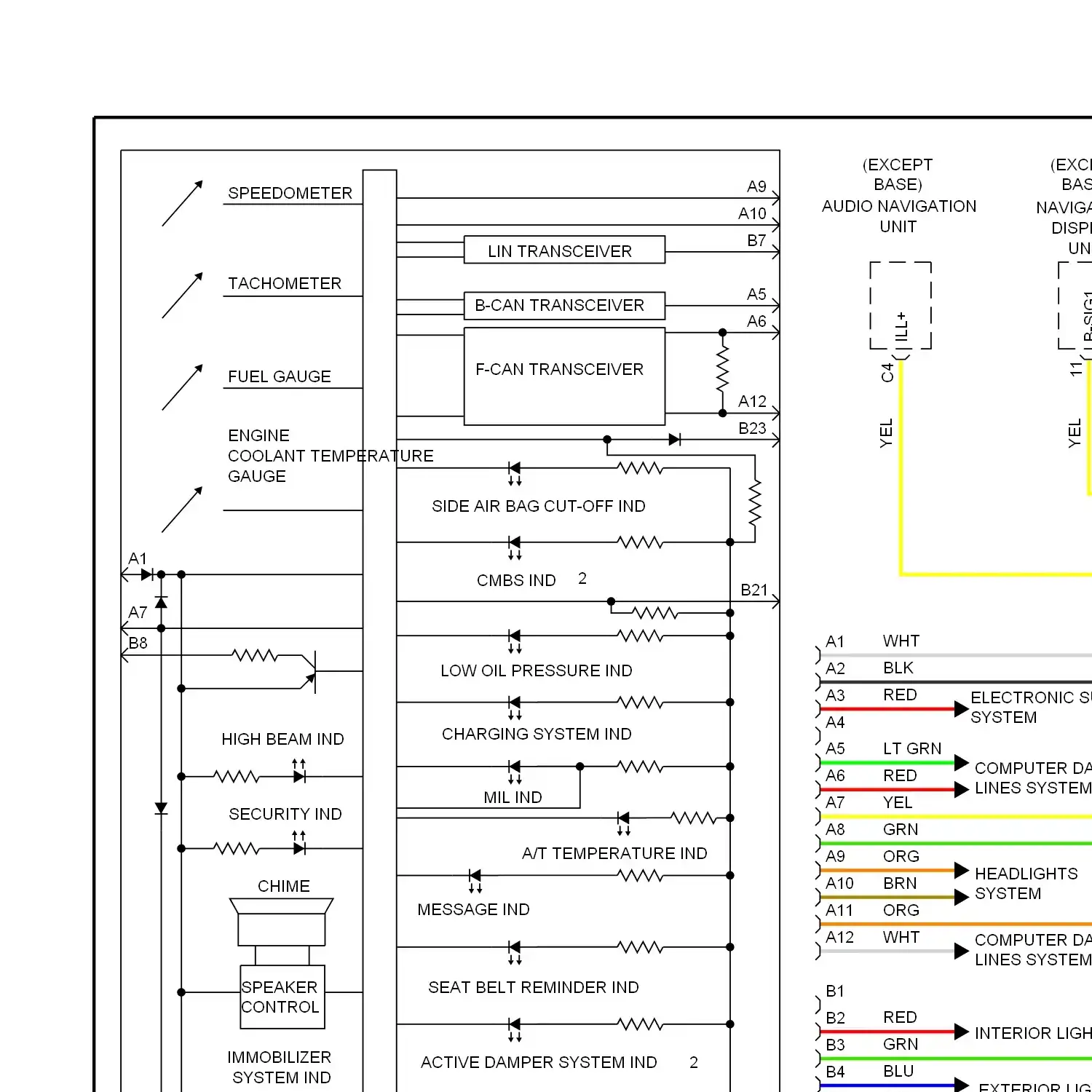Click the Security indicator LED symbol
1092x1092 pixels.
pos(299,844)
